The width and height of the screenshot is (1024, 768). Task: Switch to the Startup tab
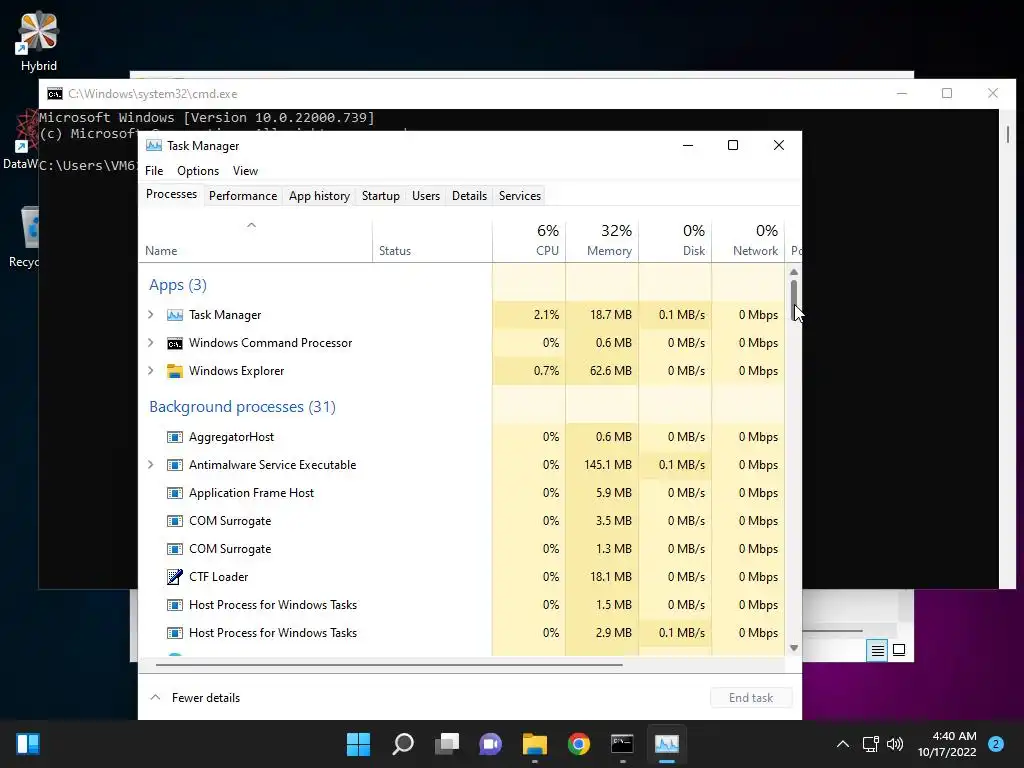381,196
